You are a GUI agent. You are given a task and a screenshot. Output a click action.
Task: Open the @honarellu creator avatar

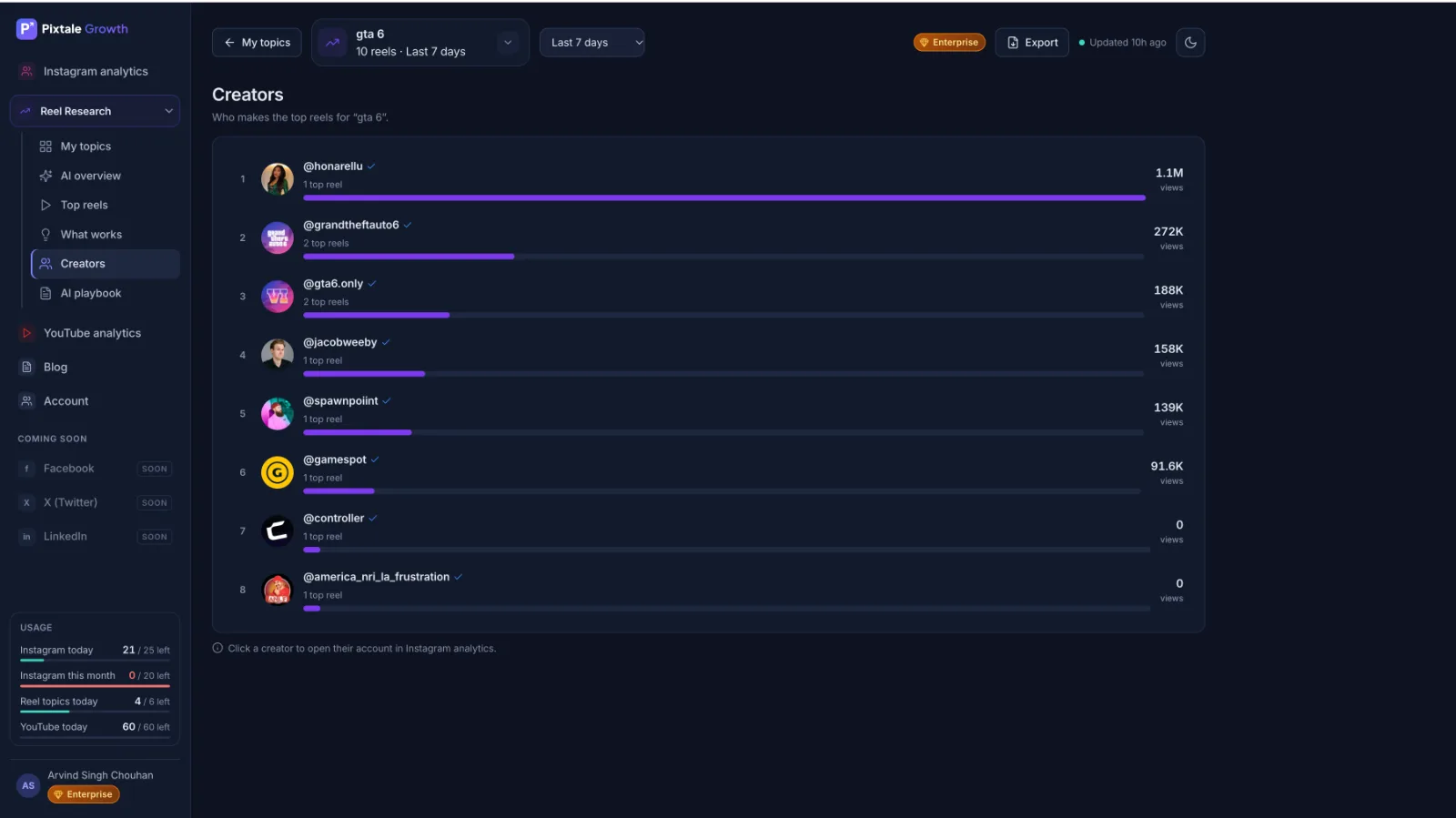tap(278, 179)
